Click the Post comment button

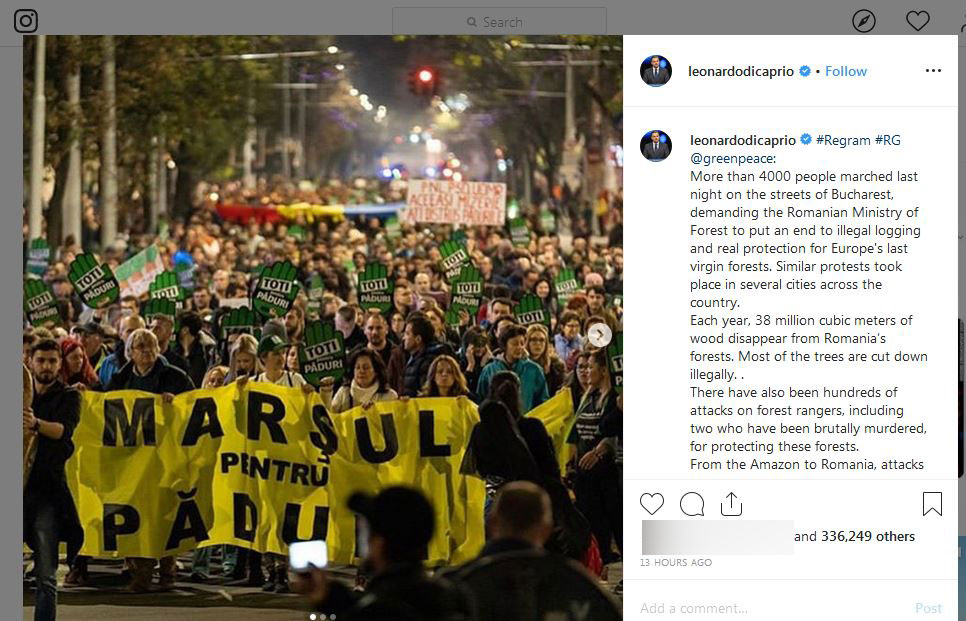point(928,608)
